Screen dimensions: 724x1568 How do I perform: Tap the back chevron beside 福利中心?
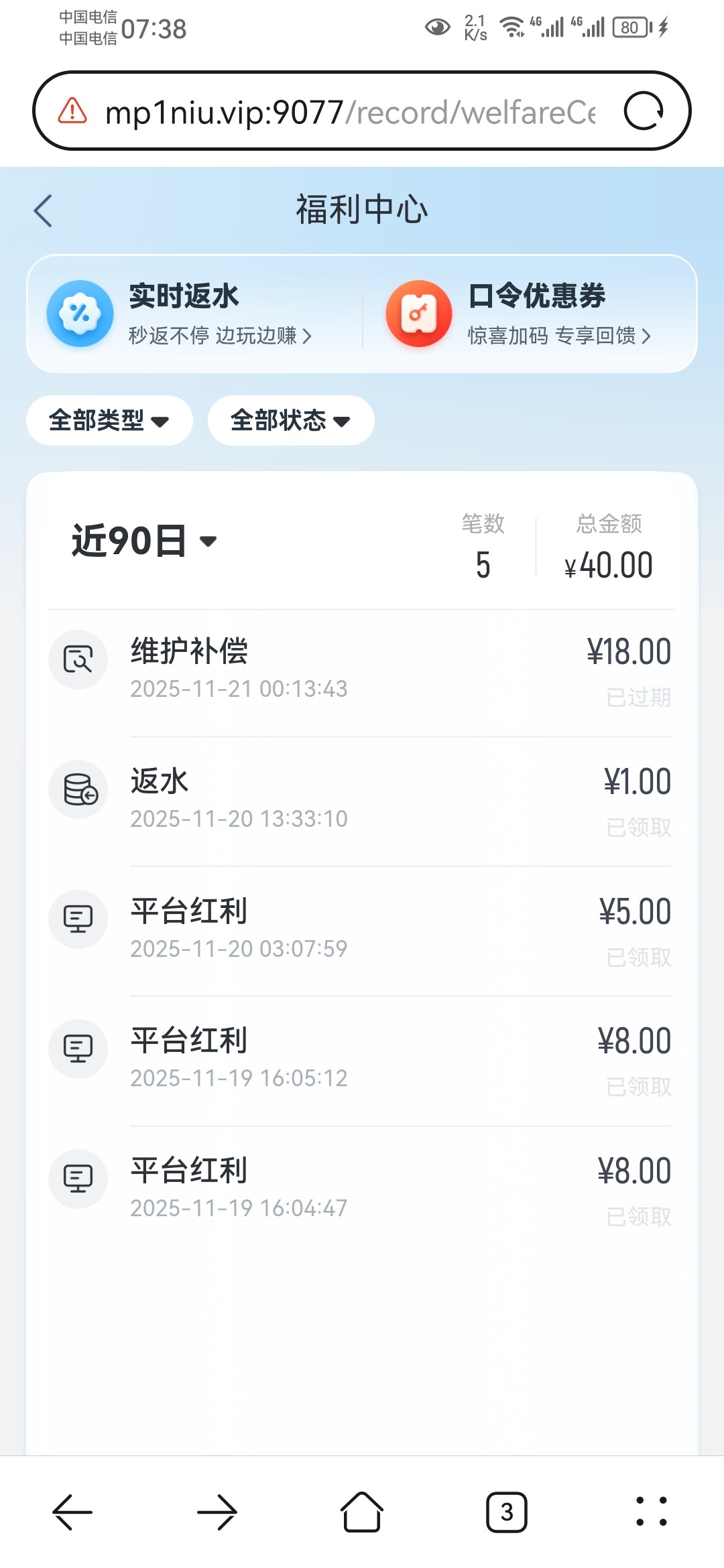(44, 210)
